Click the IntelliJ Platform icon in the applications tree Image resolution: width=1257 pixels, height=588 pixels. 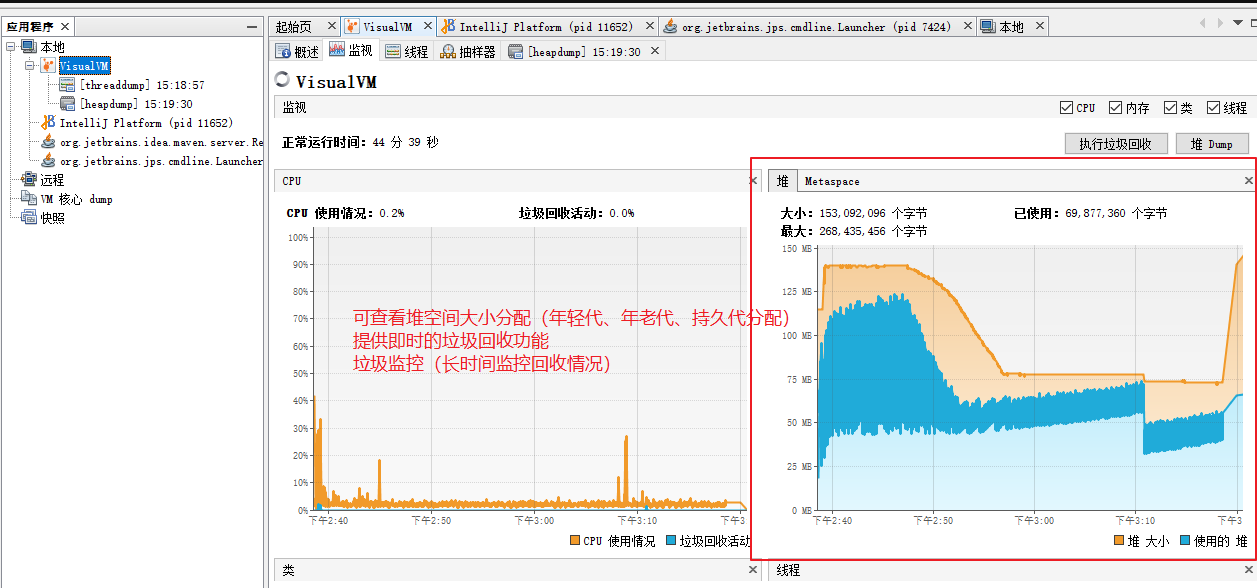(48, 123)
